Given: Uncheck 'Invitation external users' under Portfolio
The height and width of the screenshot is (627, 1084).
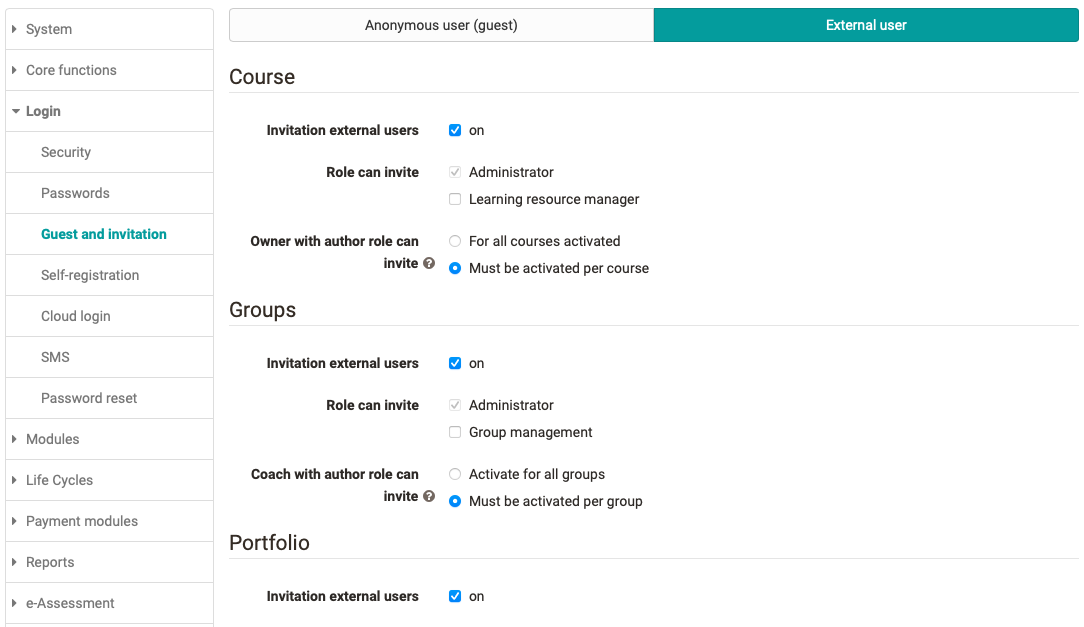Looking at the screenshot, I should 455,596.
